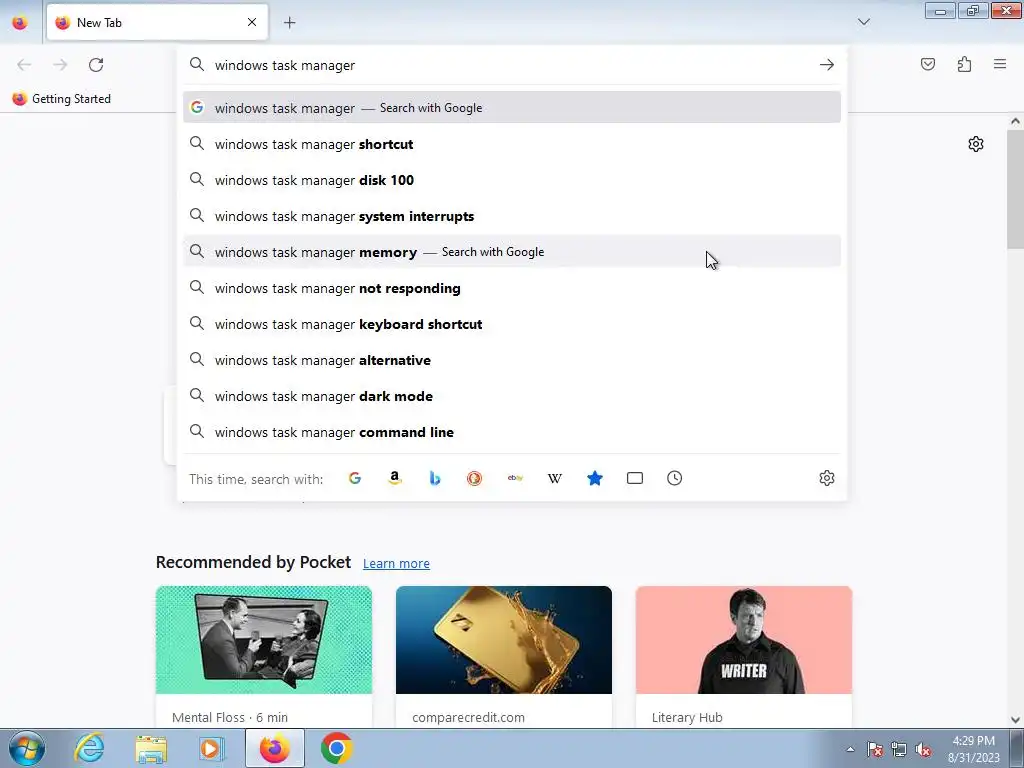
Task: Reload the current page
Action: point(96,65)
